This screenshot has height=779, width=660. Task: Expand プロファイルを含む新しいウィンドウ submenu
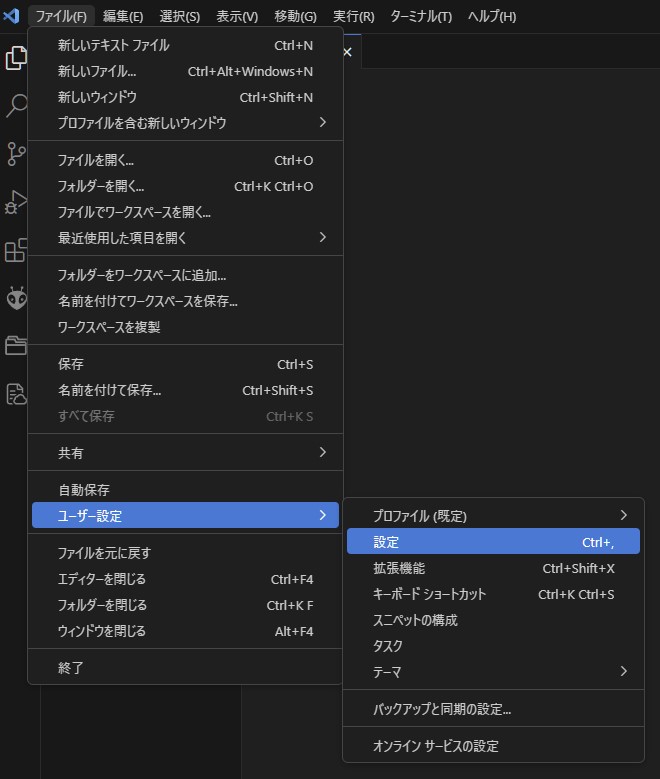(185, 123)
